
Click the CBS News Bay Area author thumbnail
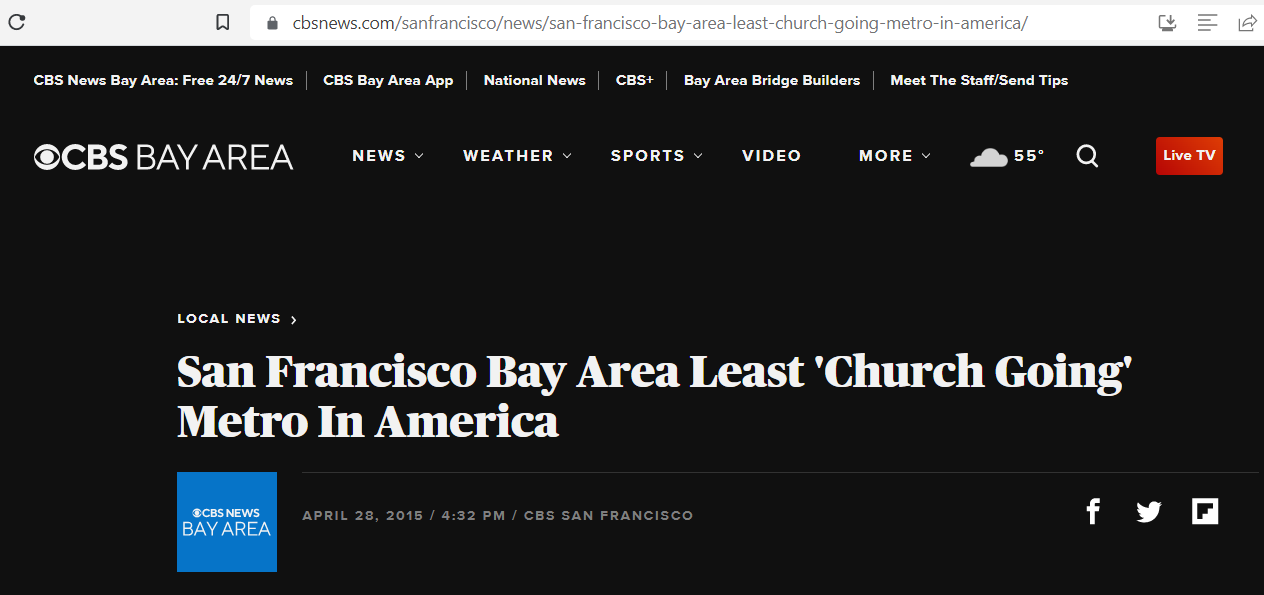[x=227, y=522]
